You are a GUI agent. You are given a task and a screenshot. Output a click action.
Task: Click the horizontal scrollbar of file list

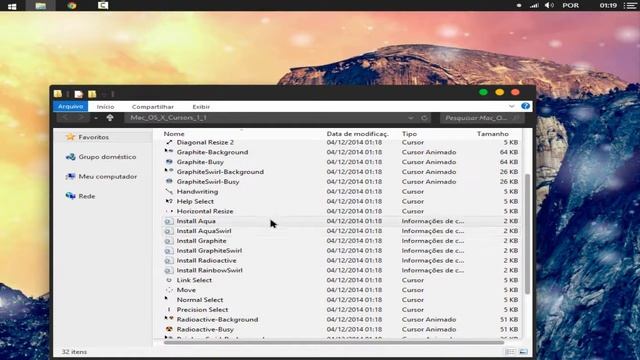[334, 342]
